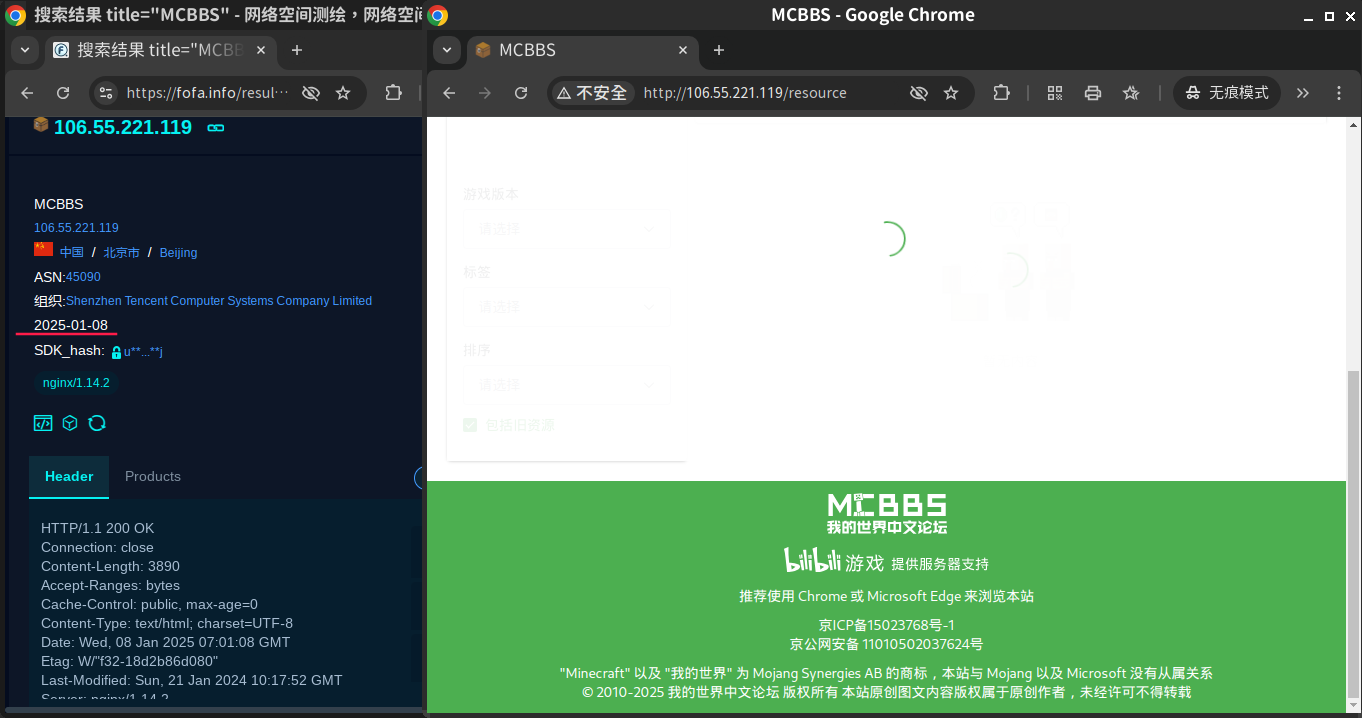Click the 北京市 region link
The image size is (1362, 718).
click(121, 252)
